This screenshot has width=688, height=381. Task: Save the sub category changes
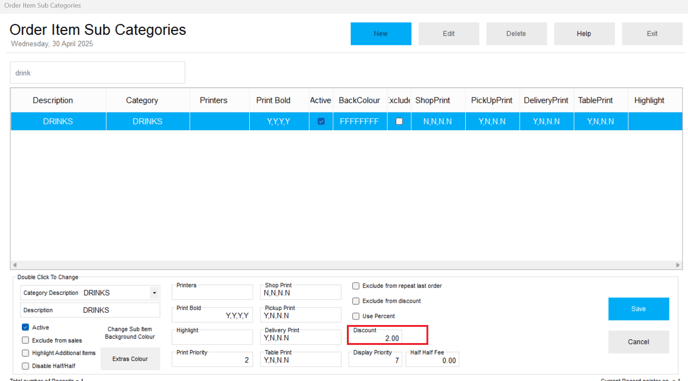(638, 309)
